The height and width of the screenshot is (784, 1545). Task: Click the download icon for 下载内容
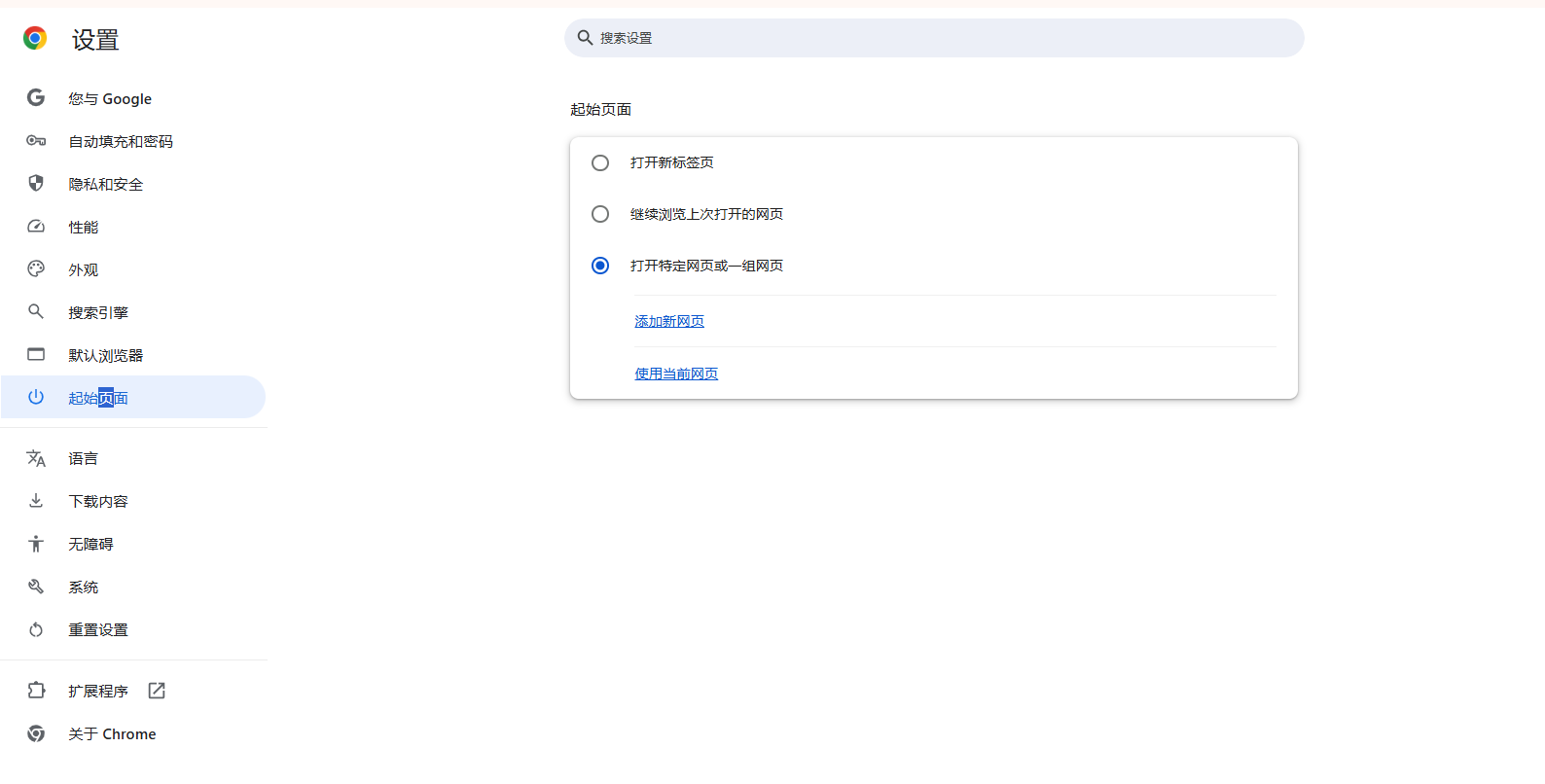point(36,501)
